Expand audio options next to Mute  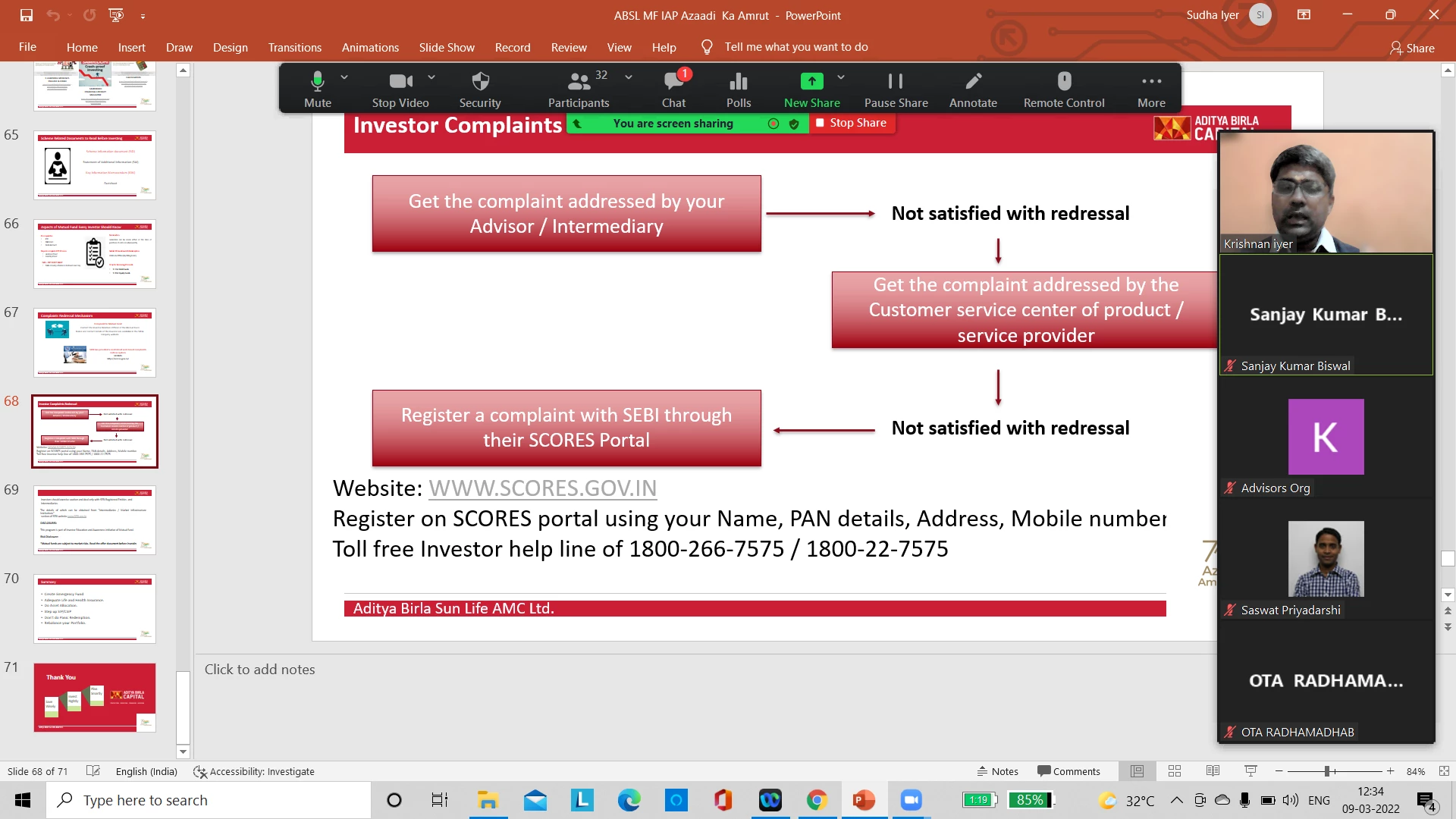pos(344,77)
